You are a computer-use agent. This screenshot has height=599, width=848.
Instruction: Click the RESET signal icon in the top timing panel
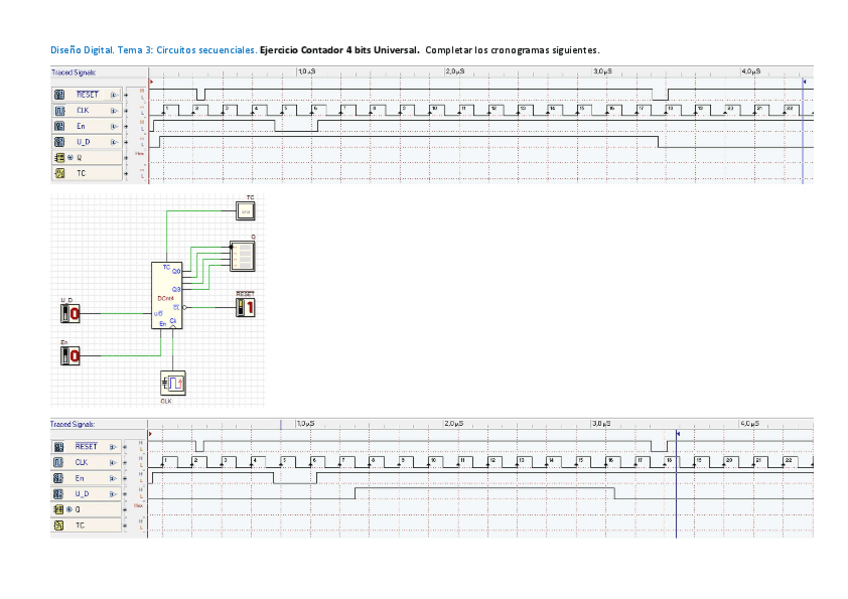(x=59, y=94)
